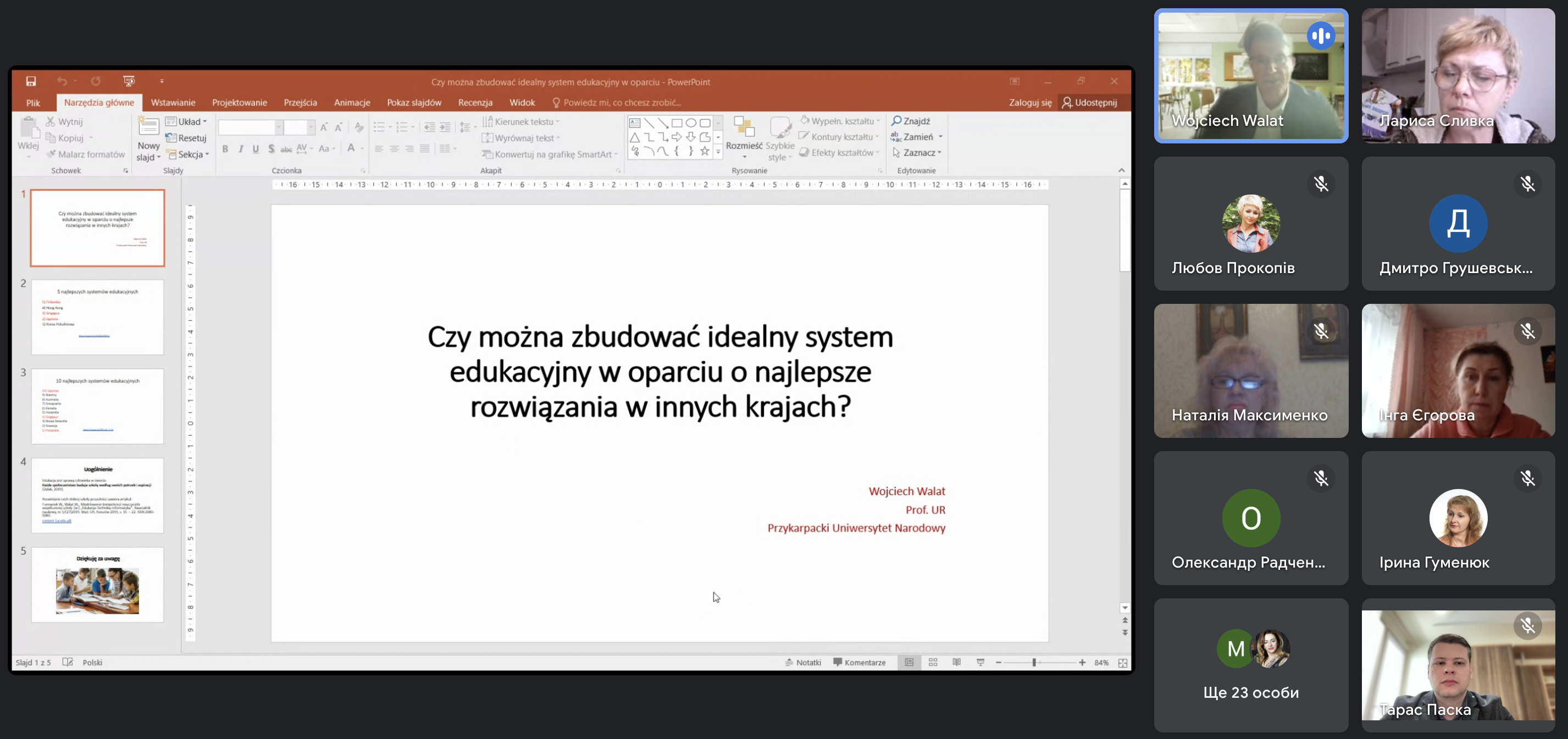Click Zaloguj się sign-in link

tap(1030, 102)
